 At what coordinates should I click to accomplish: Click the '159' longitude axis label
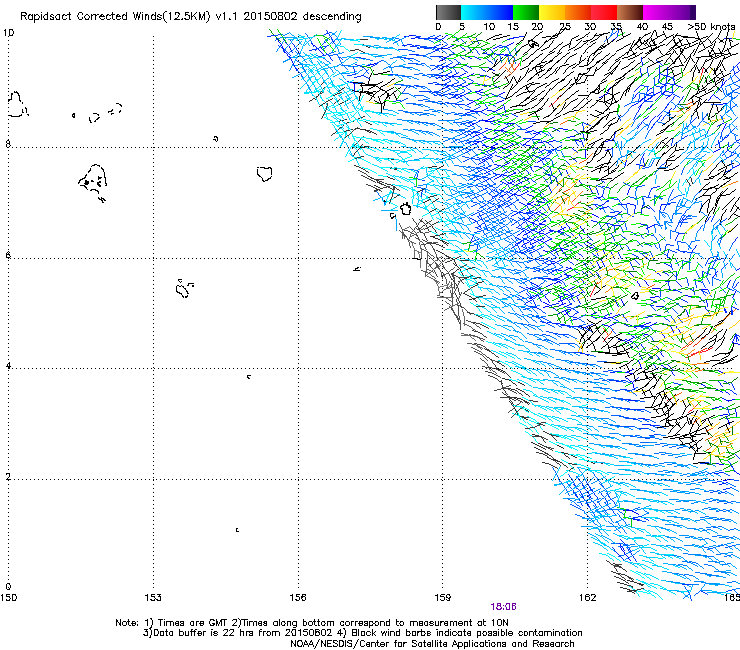[x=443, y=598]
